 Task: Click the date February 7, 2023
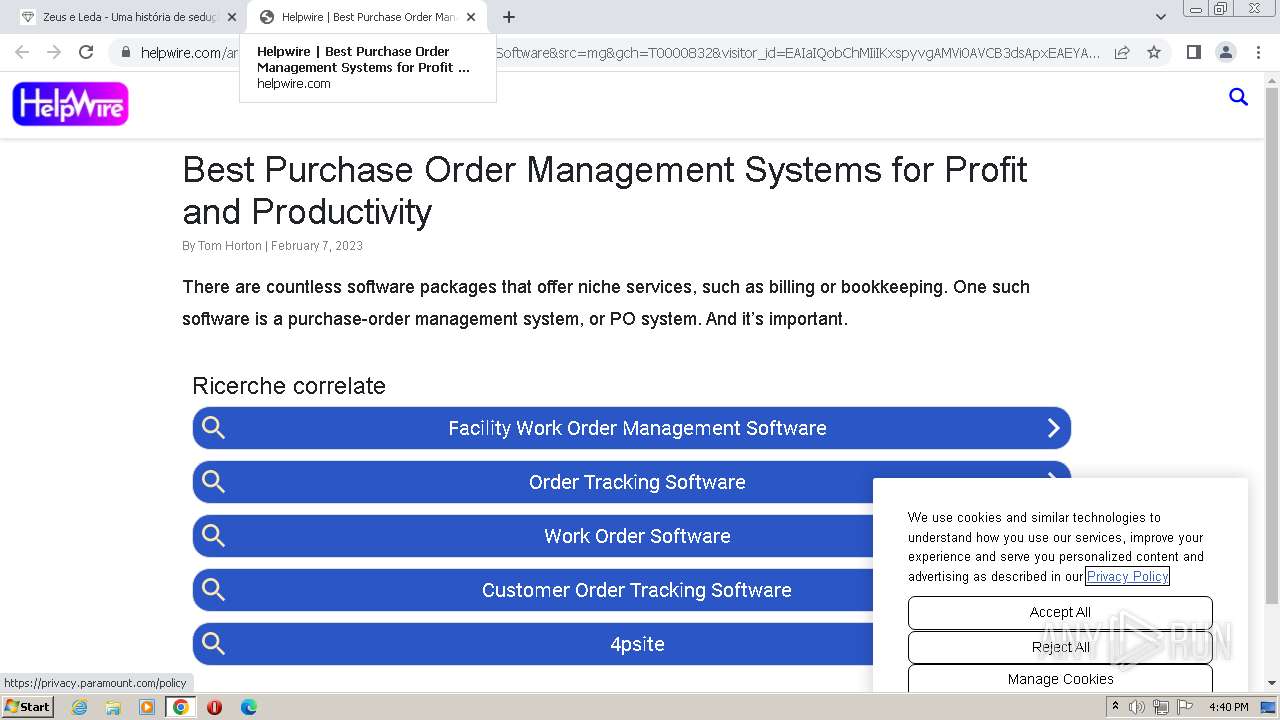click(x=317, y=246)
